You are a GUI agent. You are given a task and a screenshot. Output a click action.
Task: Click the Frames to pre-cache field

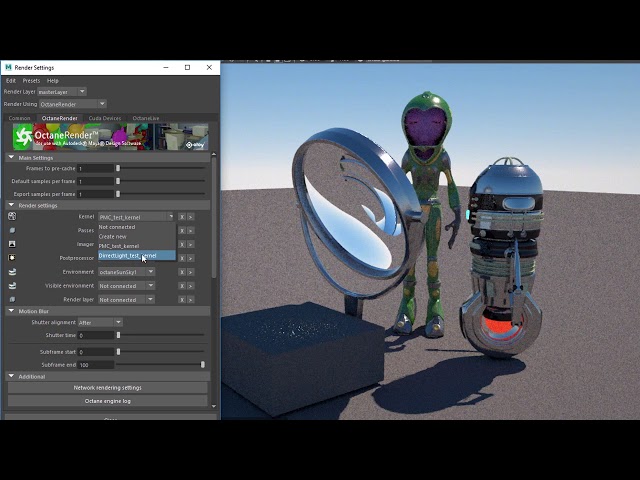point(96,168)
